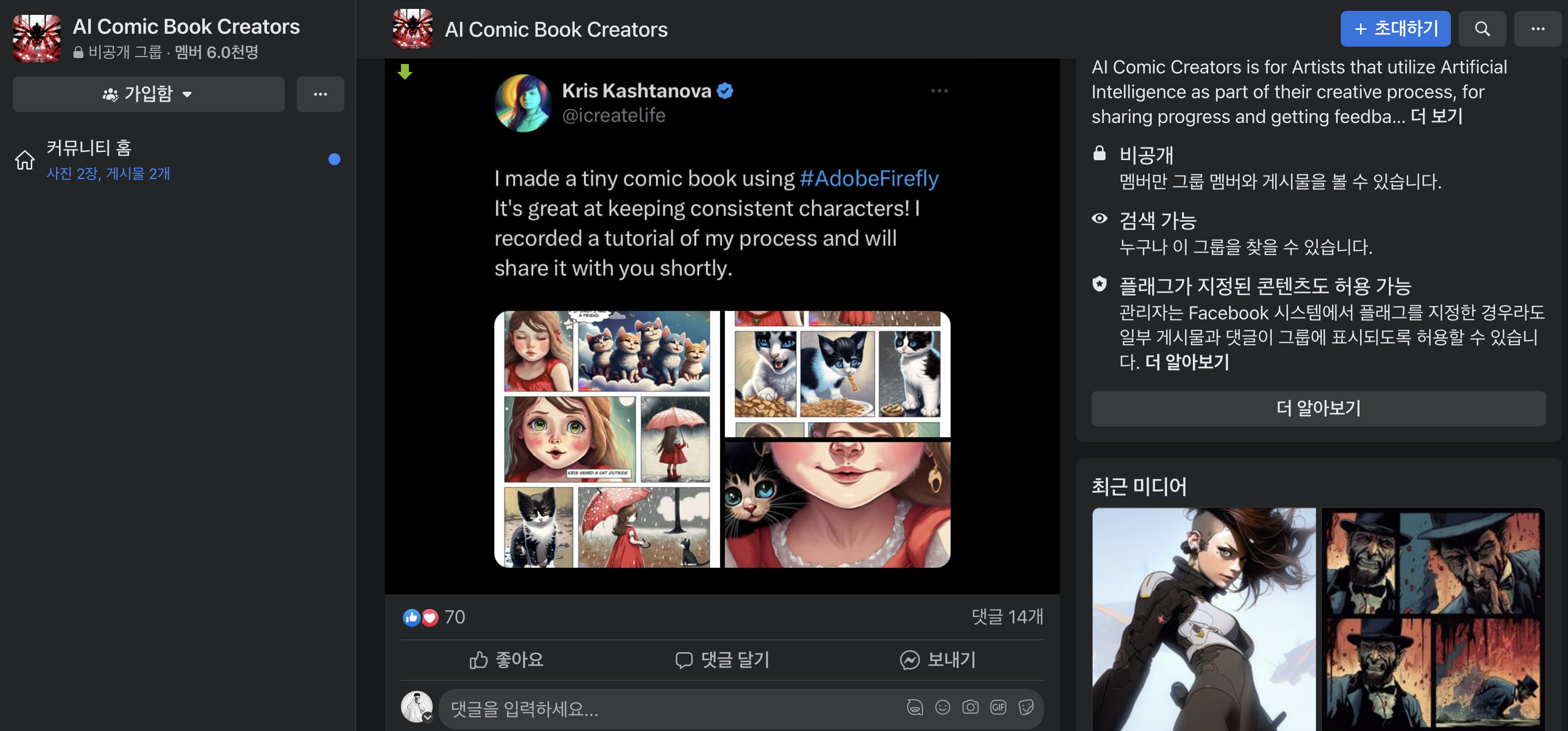Click the sticker icon in comment box
The image size is (1568, 731).
coord(1026,707)
